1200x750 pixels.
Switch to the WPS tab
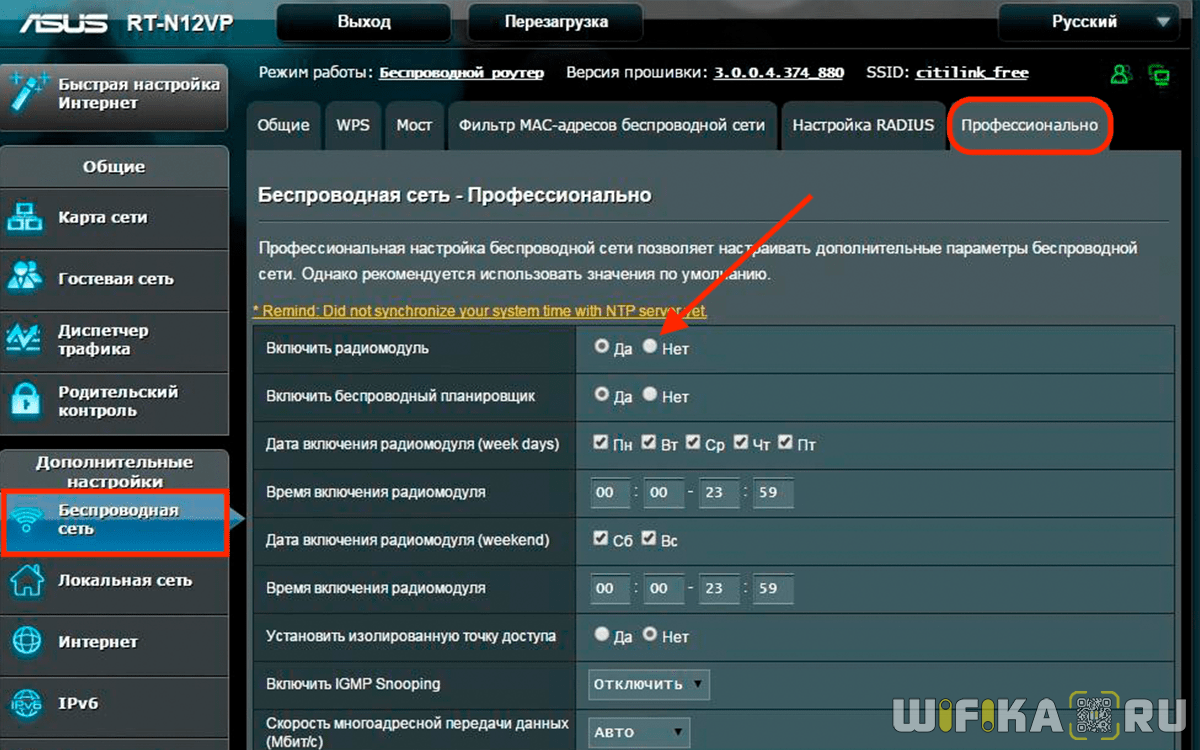(x=352, y=126)
